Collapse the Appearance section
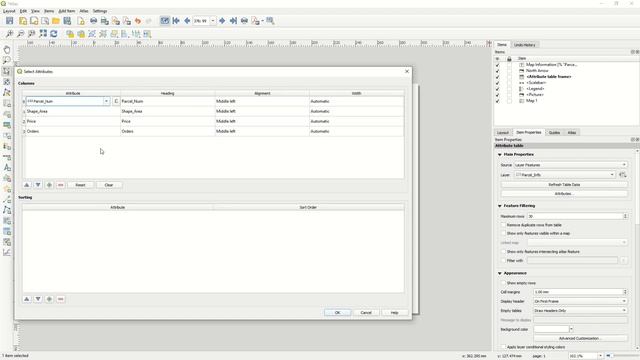The height and width of the screenshot is (360, 640). click(x=500, y=273)
